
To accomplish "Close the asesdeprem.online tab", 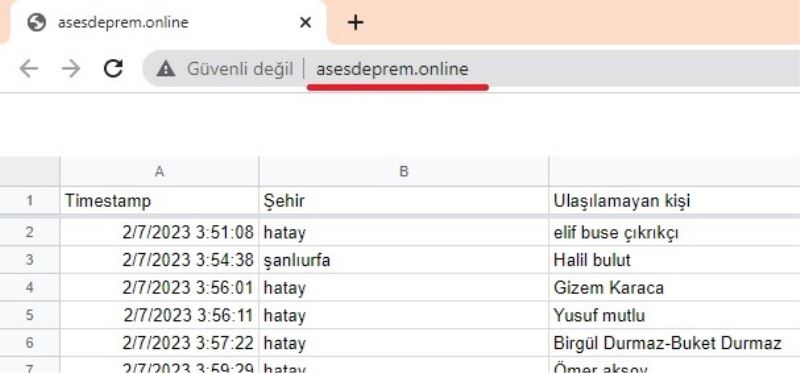I will (x=305, y=22).
